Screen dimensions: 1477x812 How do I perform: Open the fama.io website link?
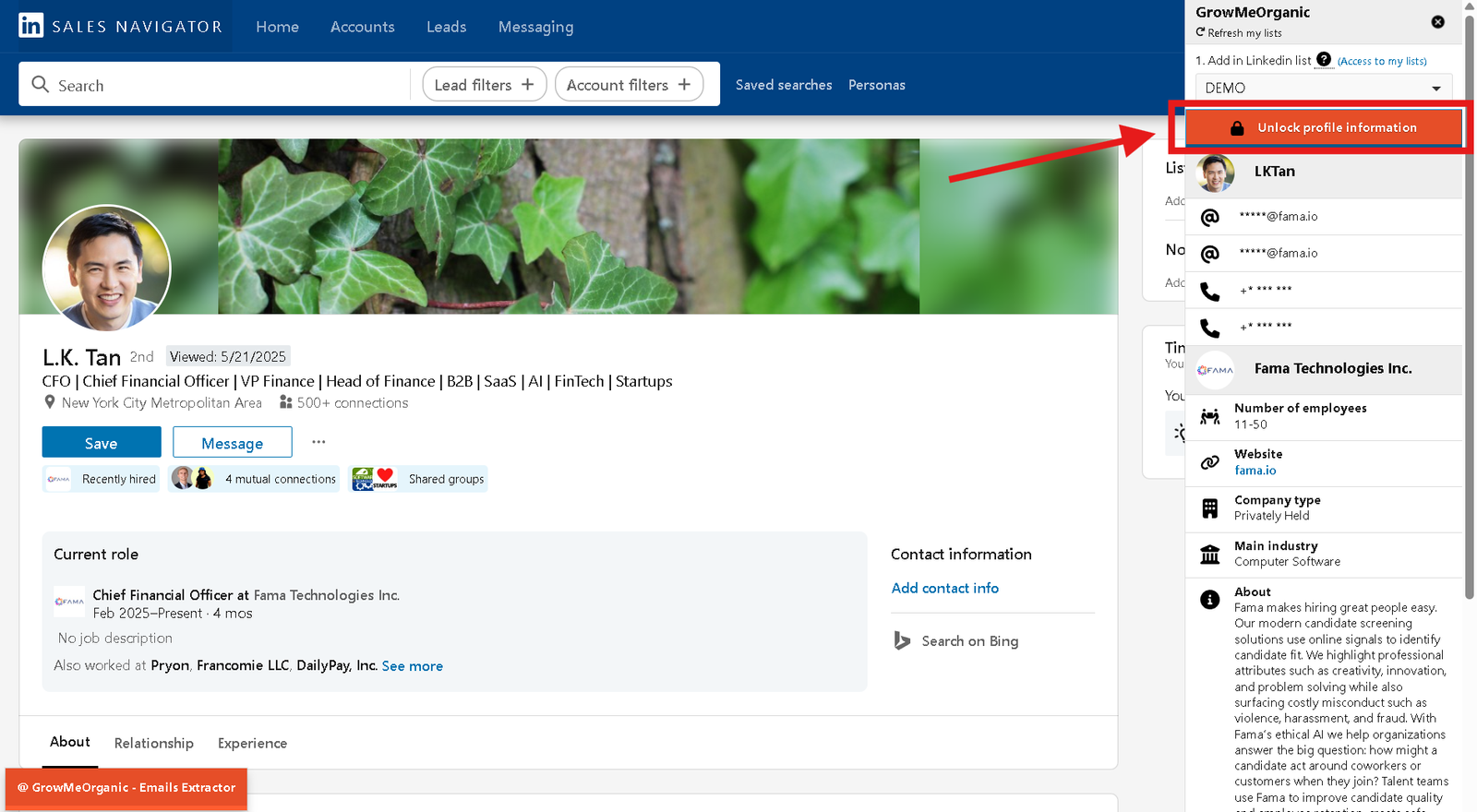click(1255, 471)
